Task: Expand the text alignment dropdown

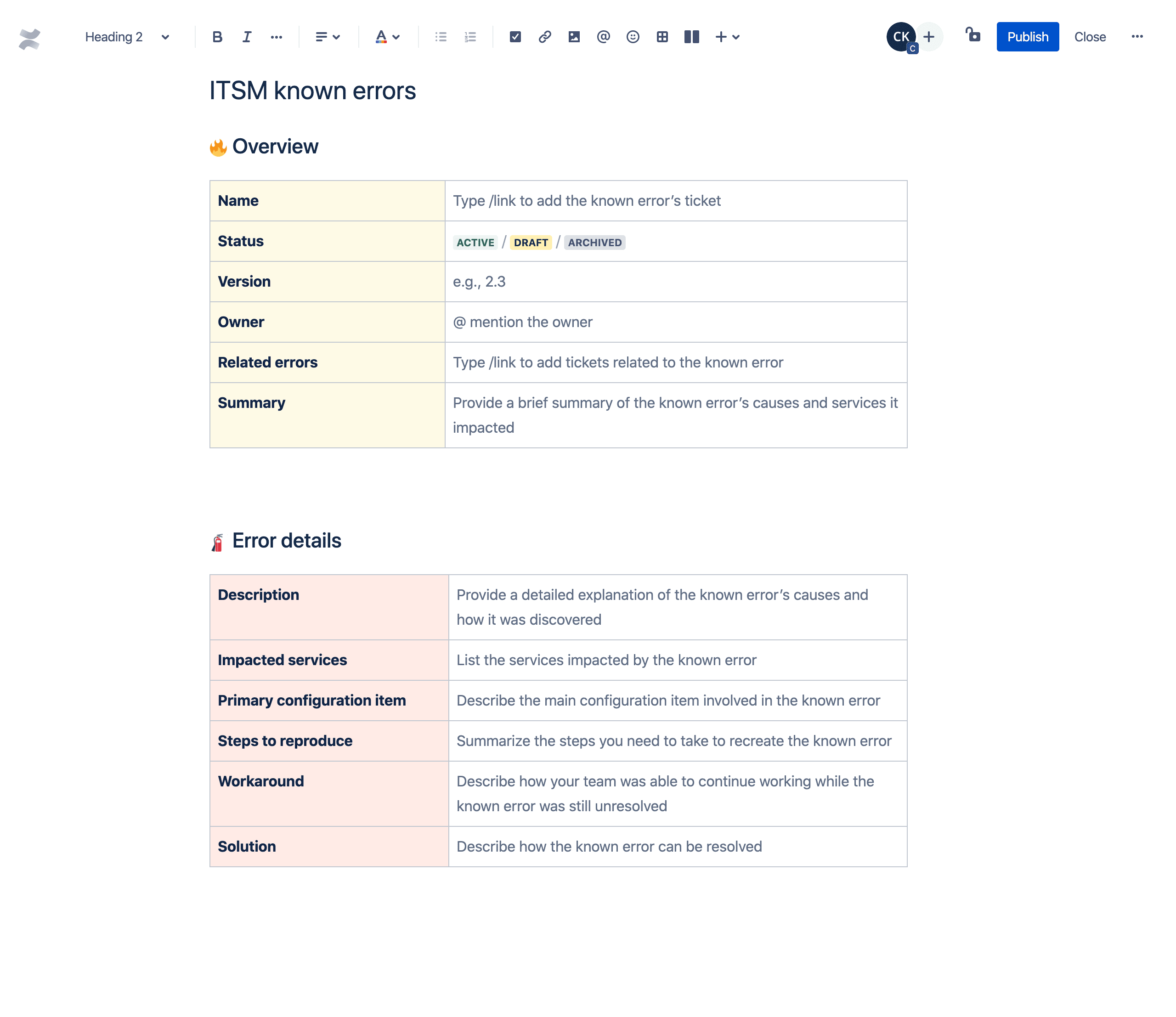Action: [328, 37]
